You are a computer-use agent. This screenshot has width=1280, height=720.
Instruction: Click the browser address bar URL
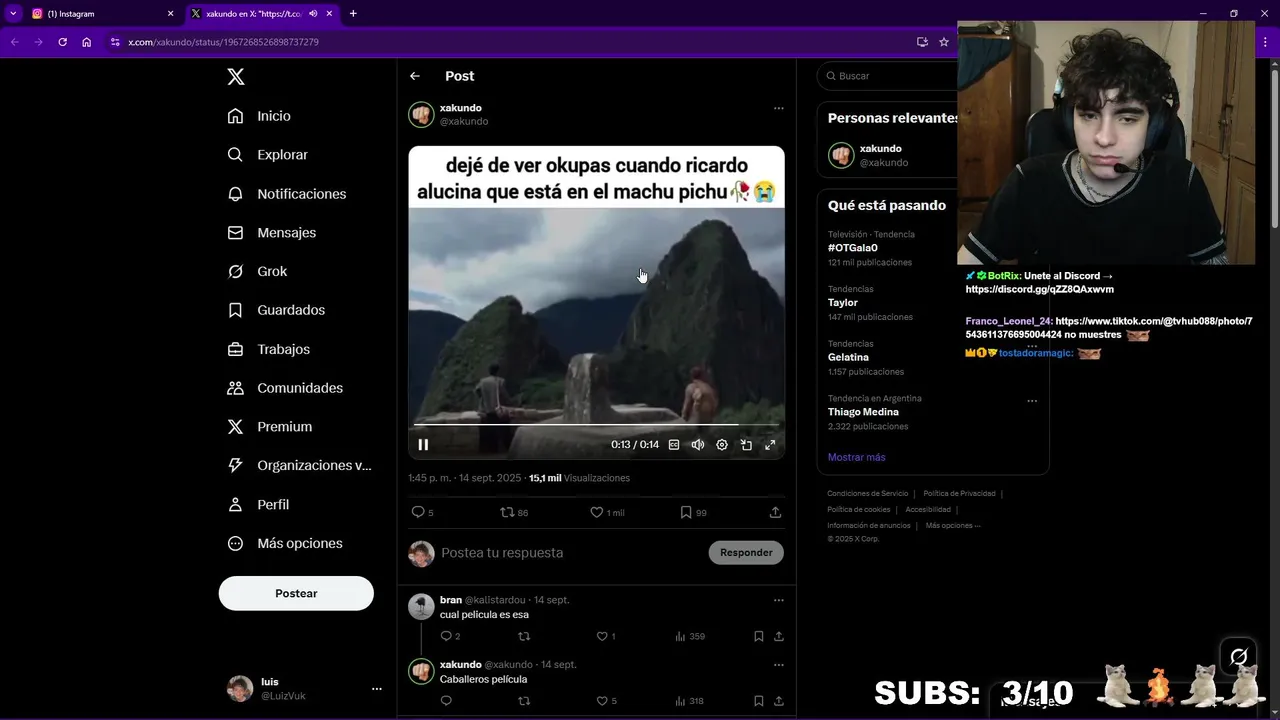(223, 42)
